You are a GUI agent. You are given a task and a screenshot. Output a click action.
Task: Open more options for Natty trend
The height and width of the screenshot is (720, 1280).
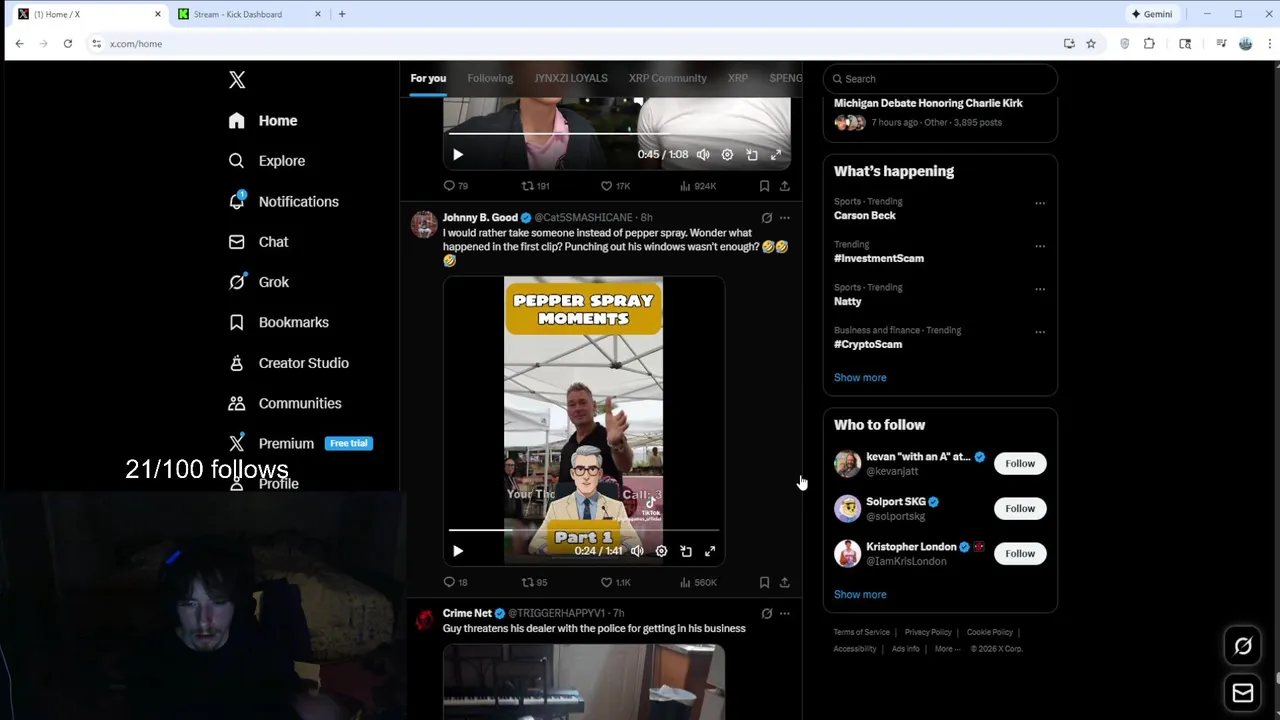coord(1040,289)
